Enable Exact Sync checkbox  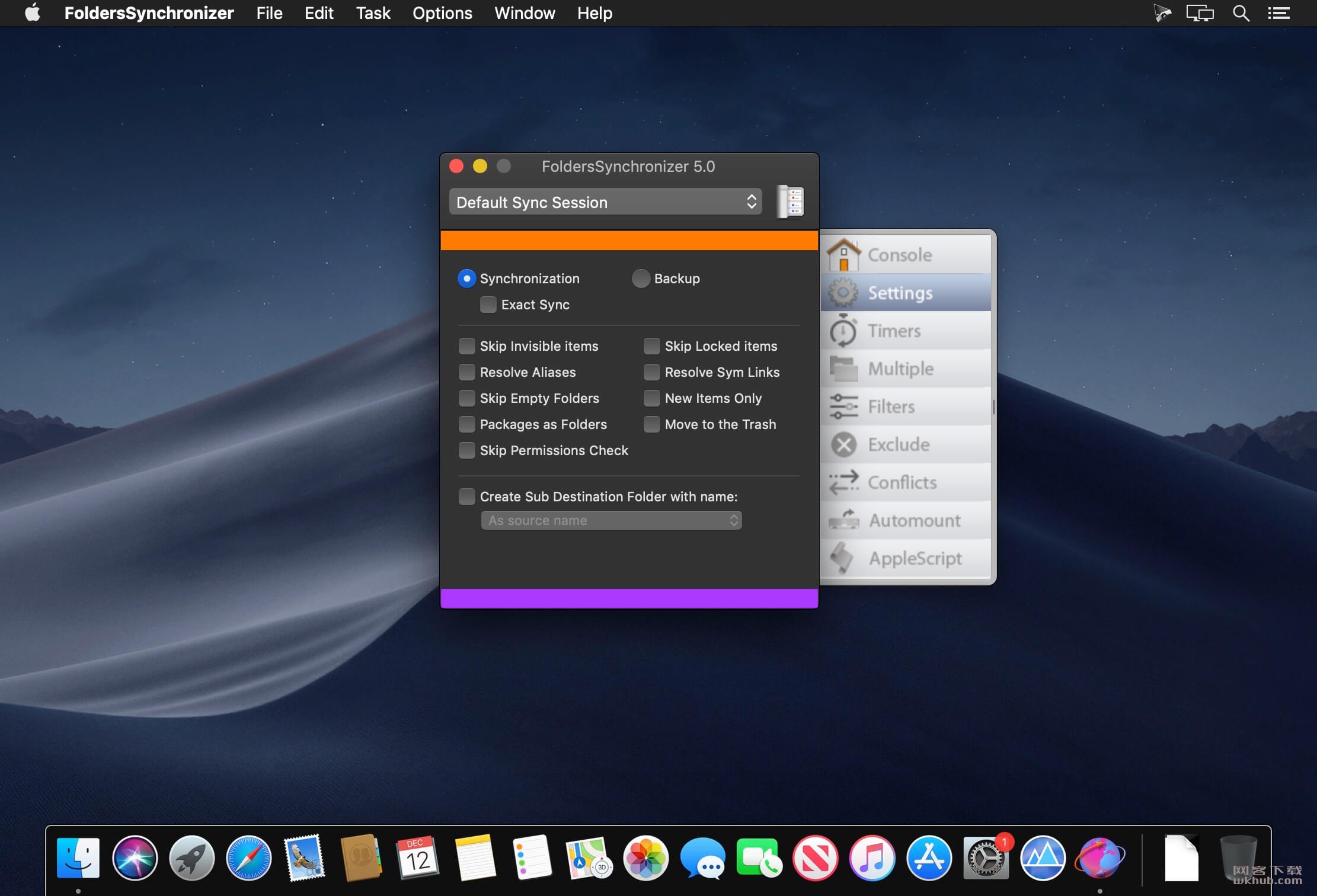pyautogui.click(x=488, y=305)
